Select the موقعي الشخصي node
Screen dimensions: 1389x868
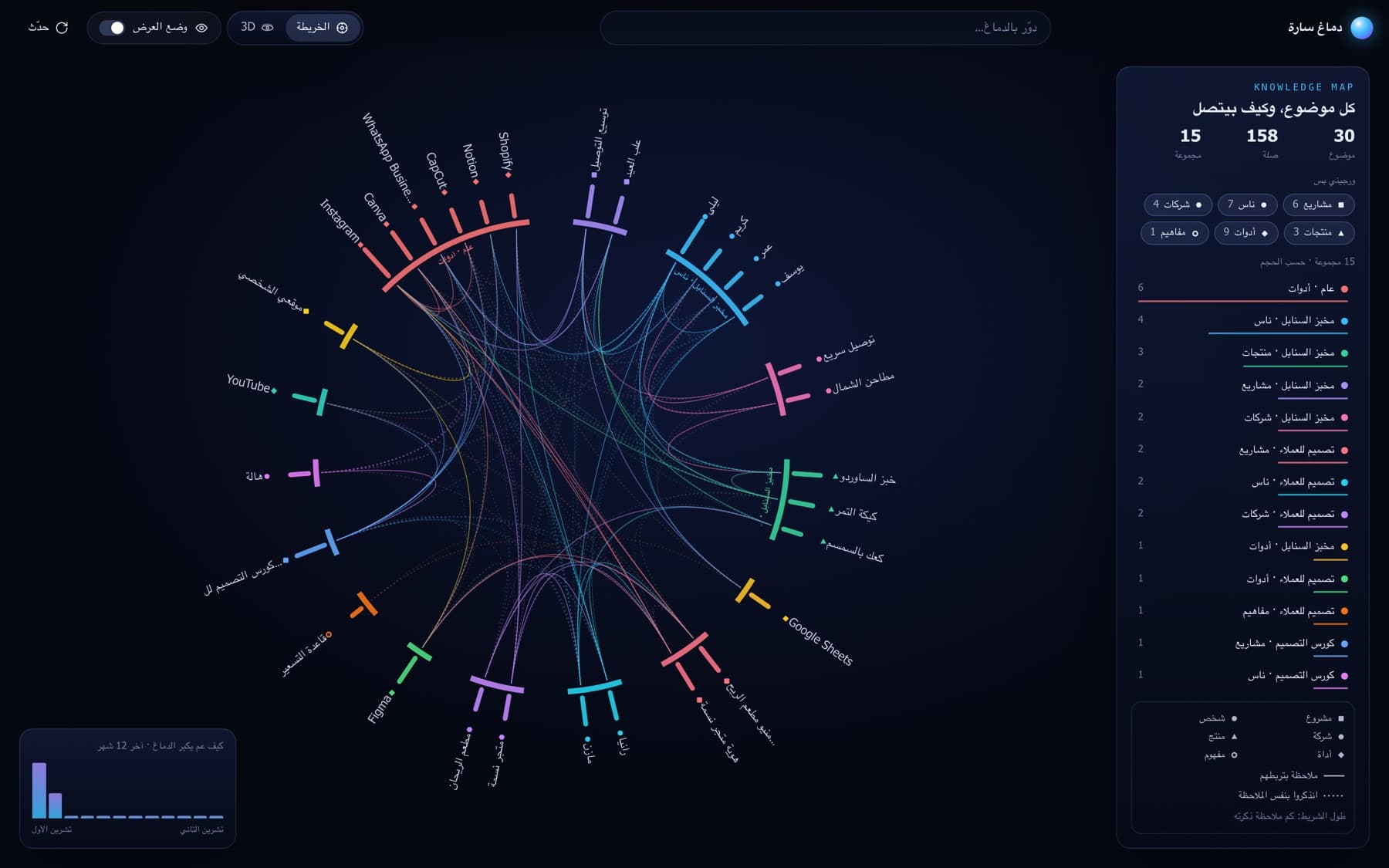pos(274,292)
